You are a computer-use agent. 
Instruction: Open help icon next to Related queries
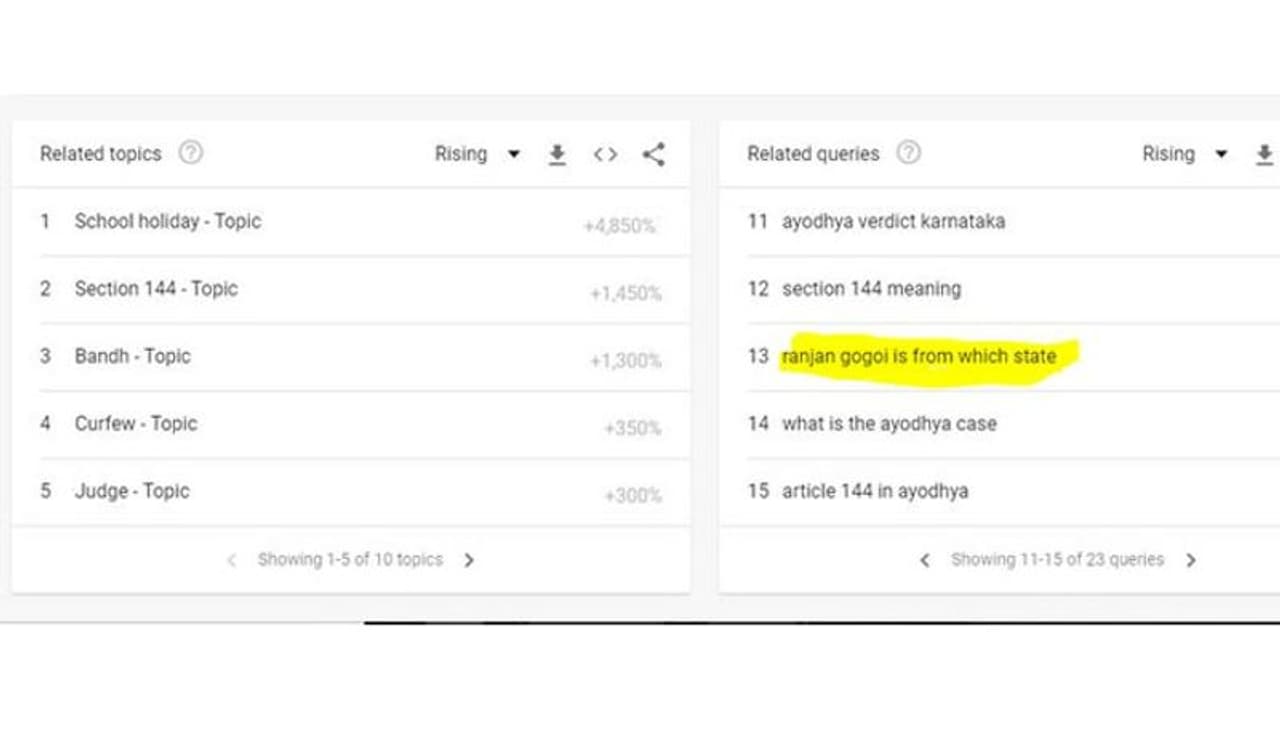click(x=908, y=153)
